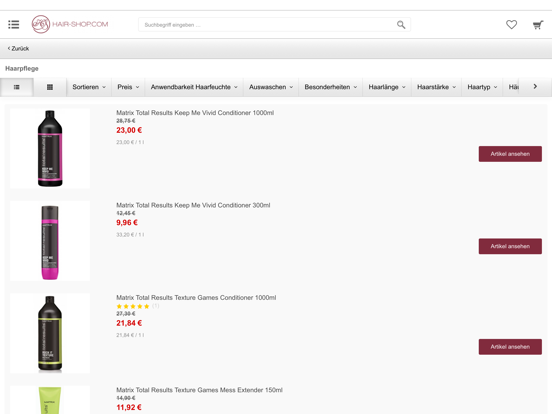Click the 11,92 € price
Image resolution: width=552 pixels, height=414 pixels.
tap(129, 407)
